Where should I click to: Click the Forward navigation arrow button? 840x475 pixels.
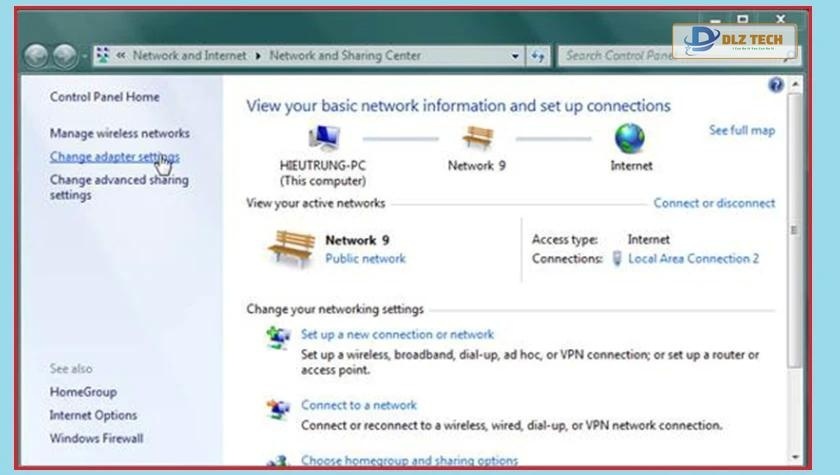pyautogui.click(x=65, y=56)
